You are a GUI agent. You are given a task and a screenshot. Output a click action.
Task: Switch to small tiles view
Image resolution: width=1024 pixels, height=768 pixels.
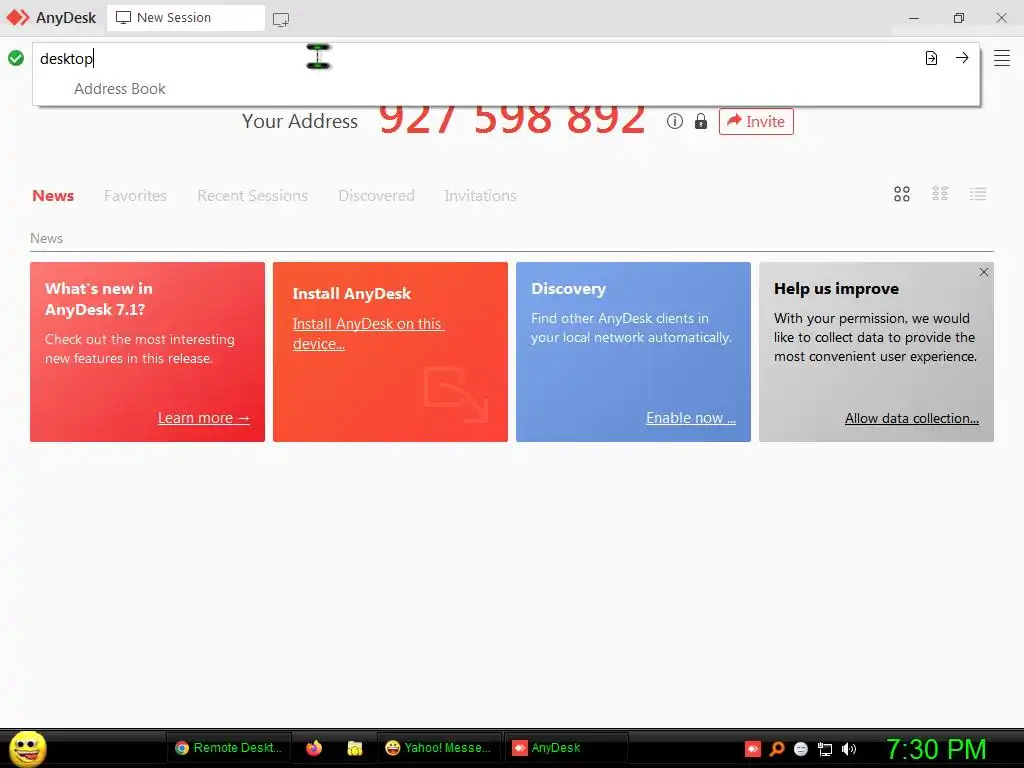940,193
